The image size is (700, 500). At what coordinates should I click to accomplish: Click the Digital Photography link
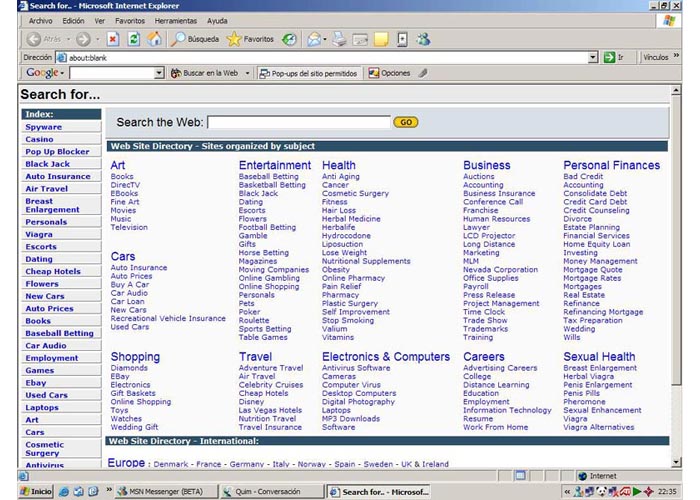(358, 402)
